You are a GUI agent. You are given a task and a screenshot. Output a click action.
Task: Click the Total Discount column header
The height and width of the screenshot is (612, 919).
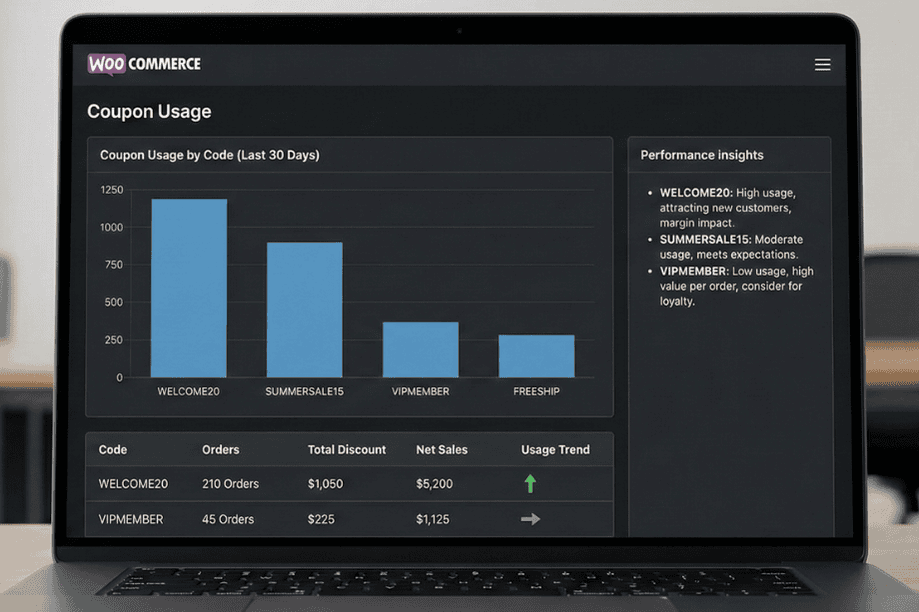347,450
